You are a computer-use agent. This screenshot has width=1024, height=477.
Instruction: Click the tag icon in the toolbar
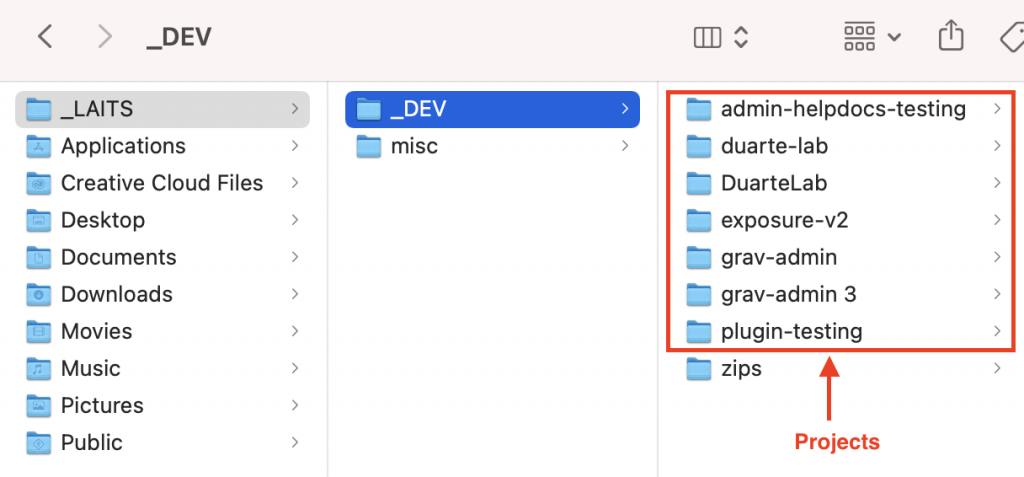coord(1012,37)
